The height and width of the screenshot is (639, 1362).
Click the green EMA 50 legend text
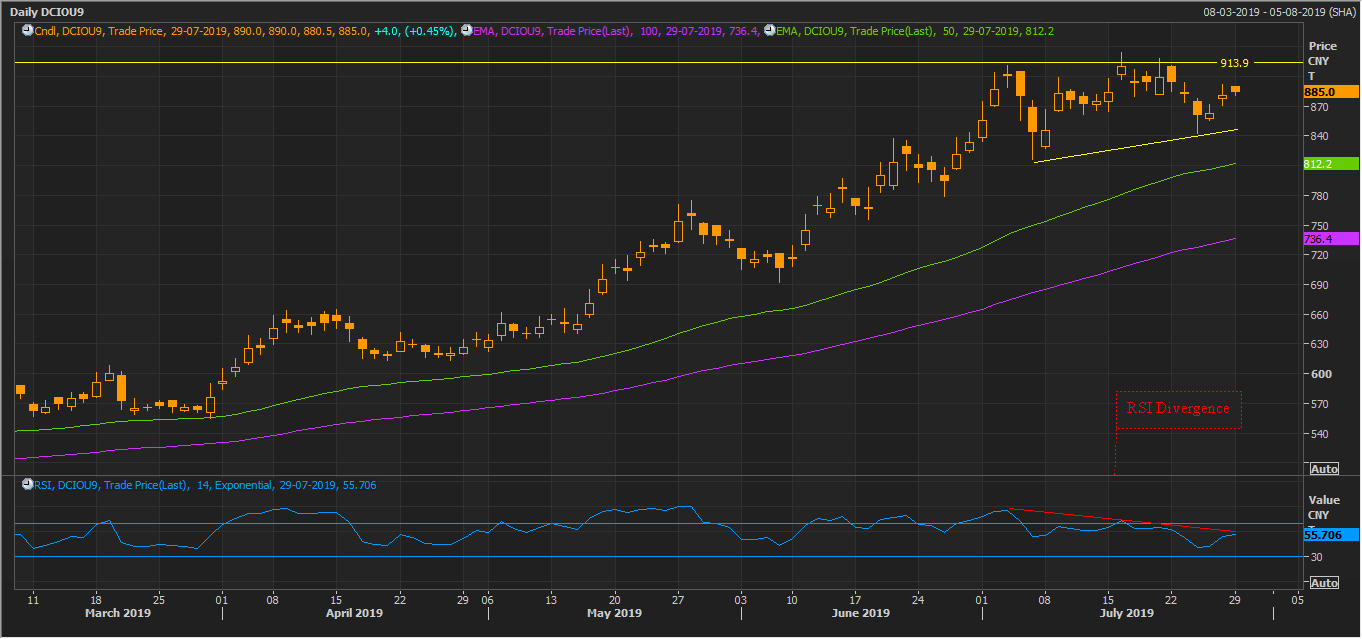pos(913,32)
